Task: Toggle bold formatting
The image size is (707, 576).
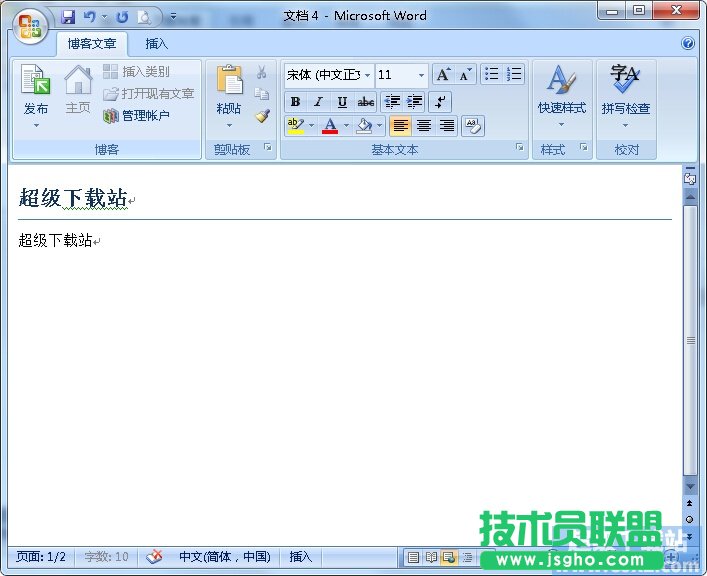Action: (x=295, y=102)
